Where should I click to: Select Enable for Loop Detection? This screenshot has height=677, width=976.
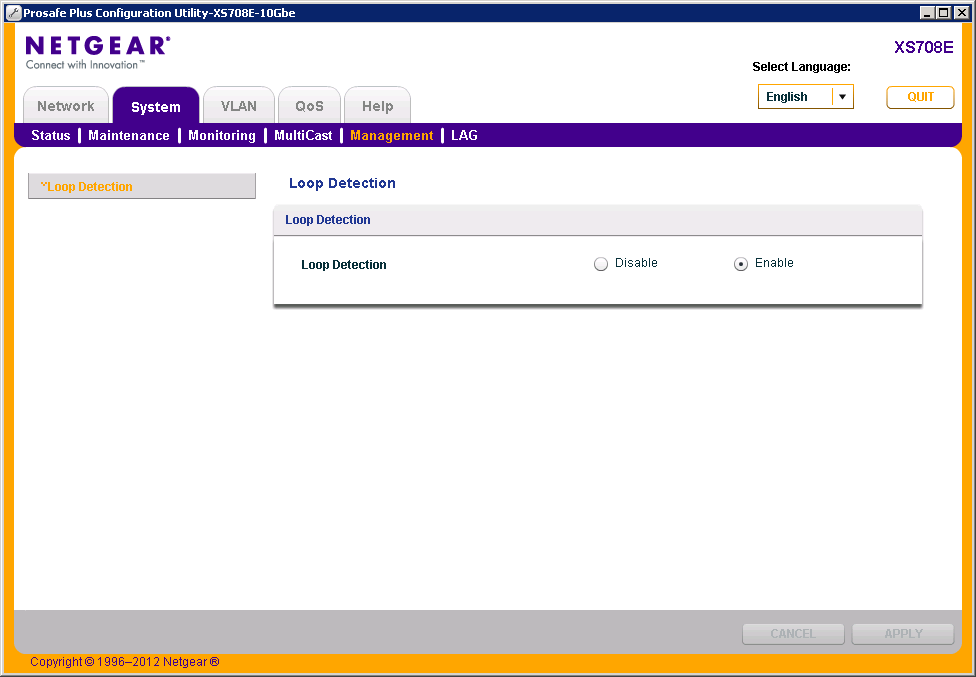(x=741, y=264)
